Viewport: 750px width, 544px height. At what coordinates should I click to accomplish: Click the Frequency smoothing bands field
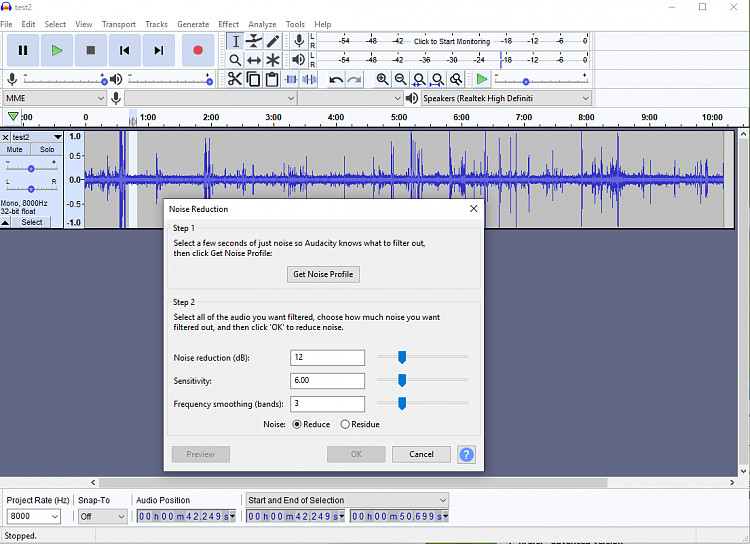pos(327,404)
